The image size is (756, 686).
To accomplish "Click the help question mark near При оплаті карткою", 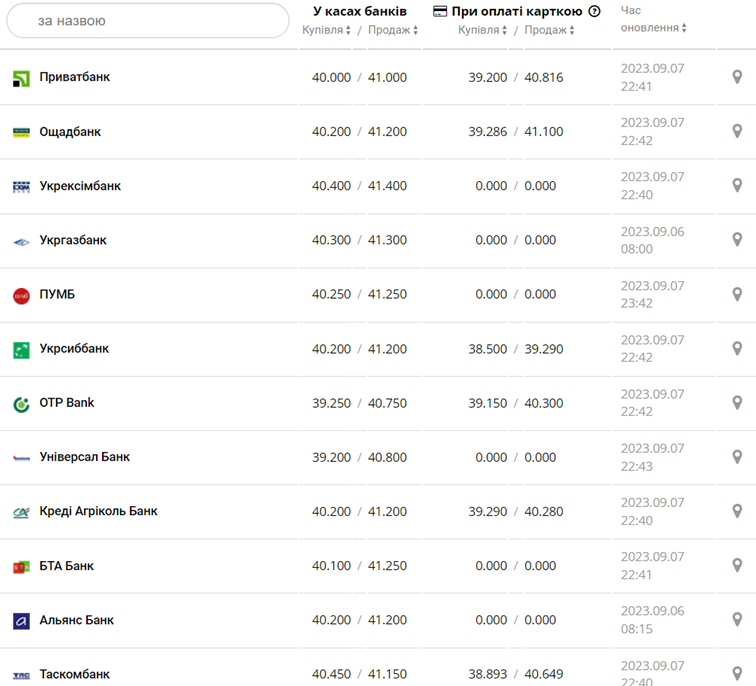I will tap(595, 12).
